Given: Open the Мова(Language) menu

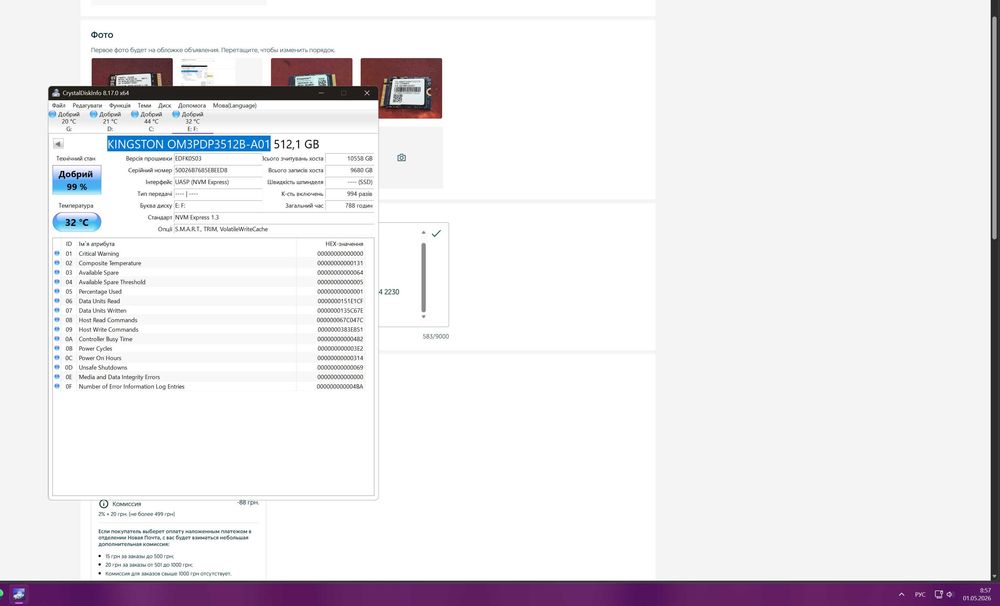Looking at the screenshot, I should coord(235,105).
